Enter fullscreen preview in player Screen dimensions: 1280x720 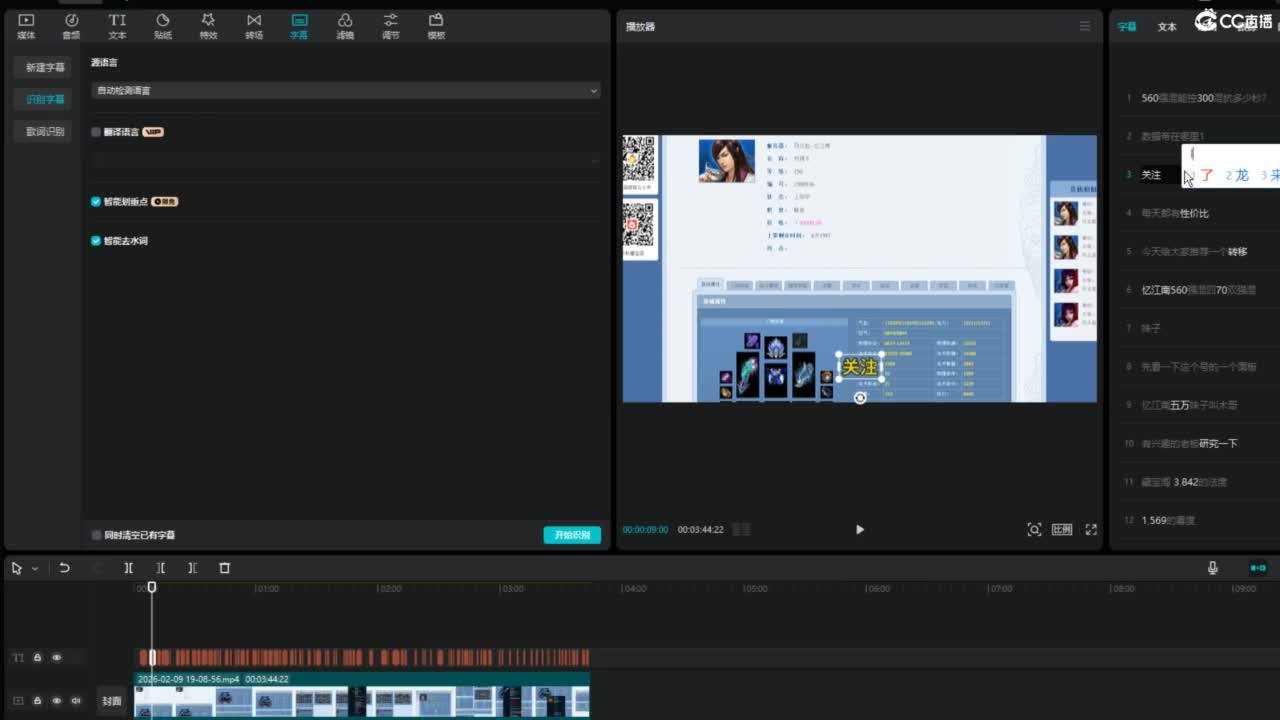(1091, 530)
